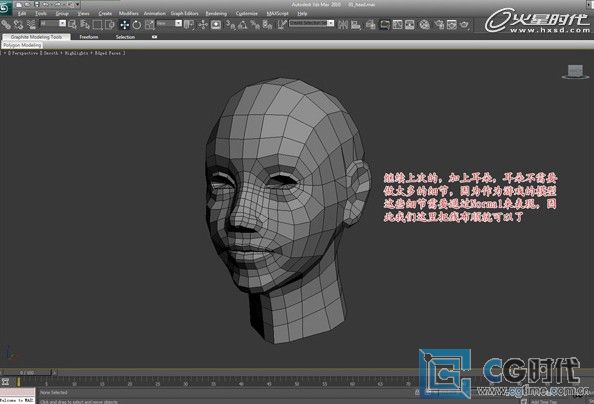Activate the Select and Move tool
The image size is (594, 404).
point(124,25)
